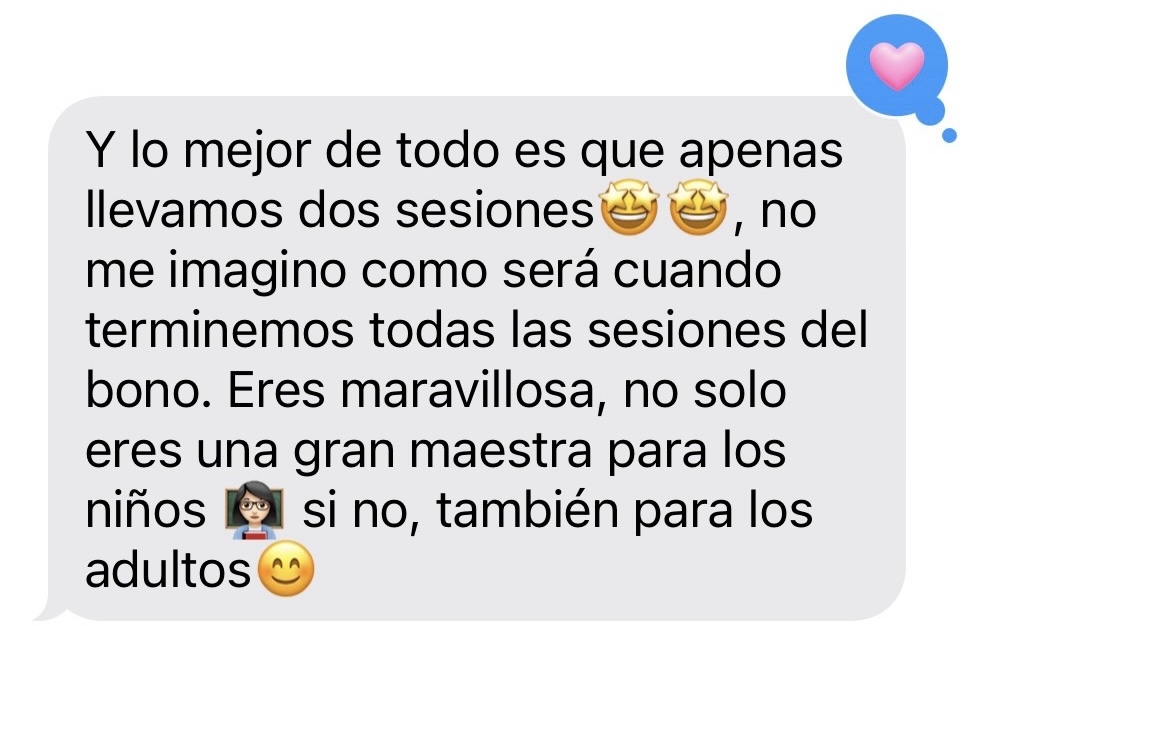
Task: Tap the word niños
Action: click(145, 510)
